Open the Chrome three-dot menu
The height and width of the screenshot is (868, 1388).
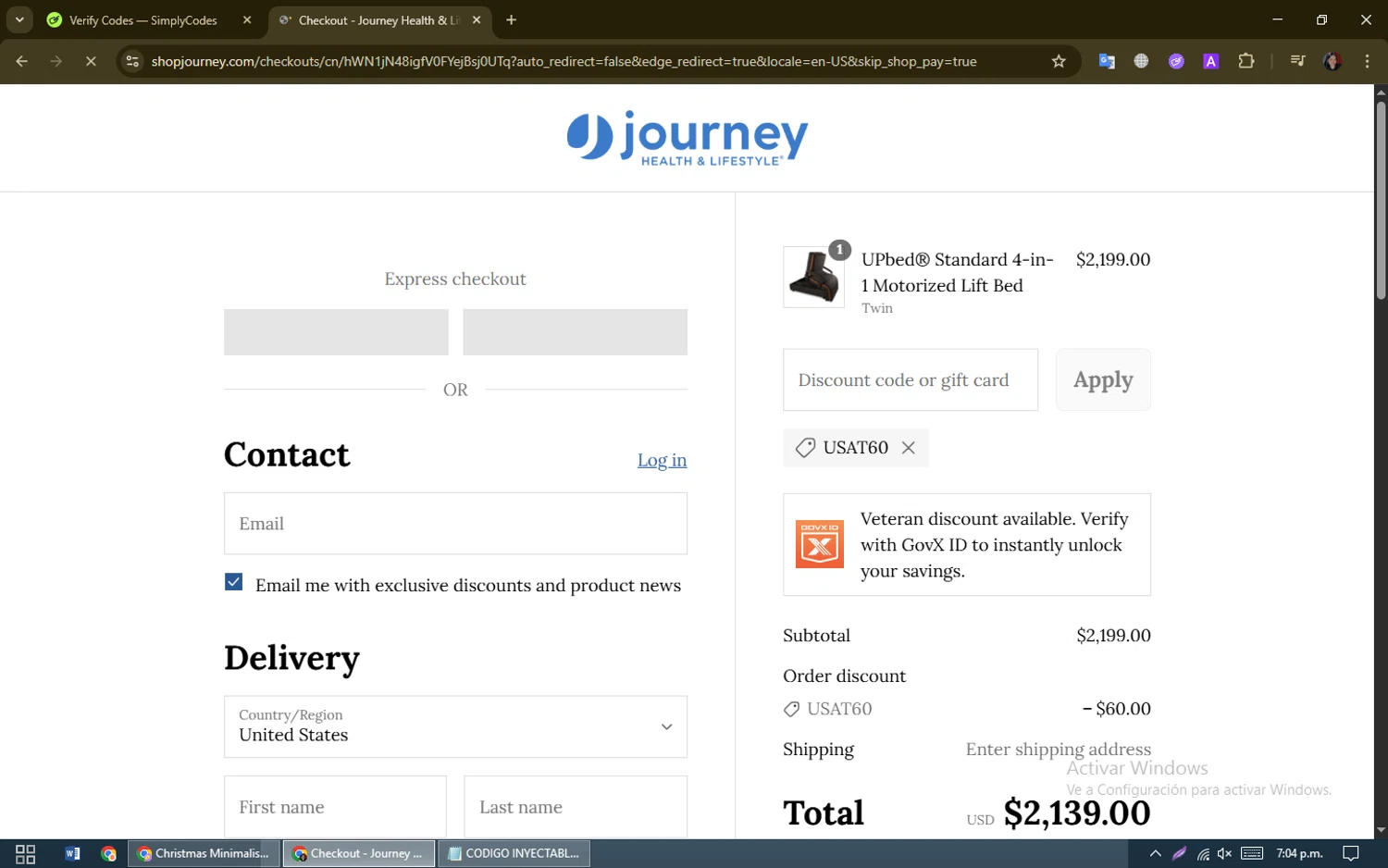[1367, 61]
